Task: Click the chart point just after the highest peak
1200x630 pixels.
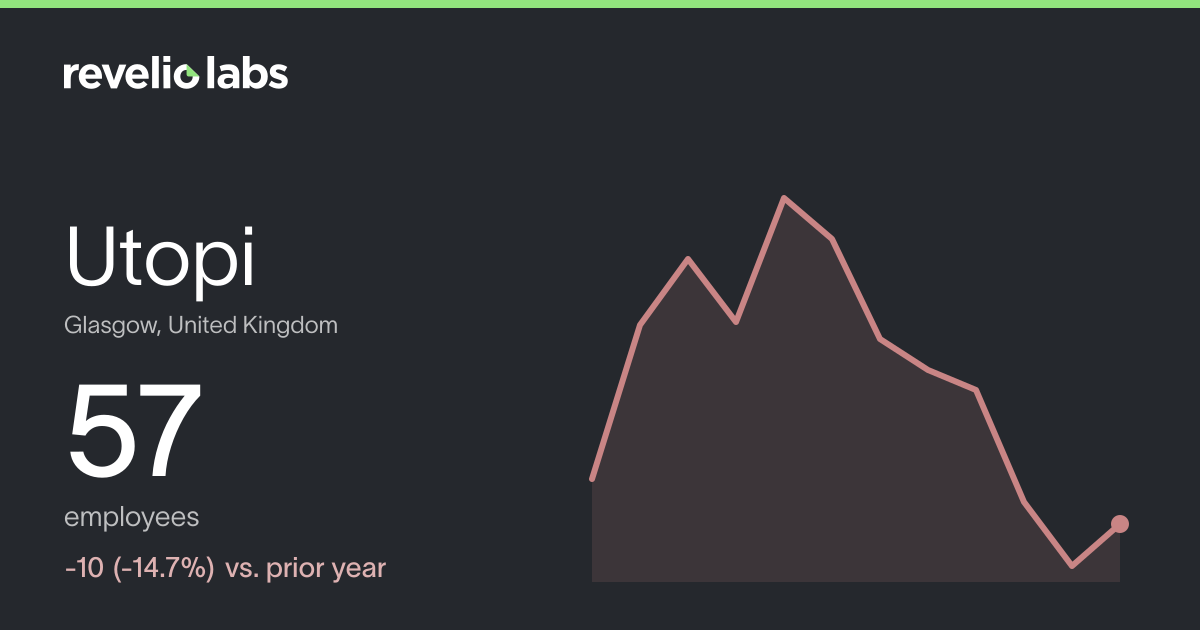Action: [x=832, y=239]
